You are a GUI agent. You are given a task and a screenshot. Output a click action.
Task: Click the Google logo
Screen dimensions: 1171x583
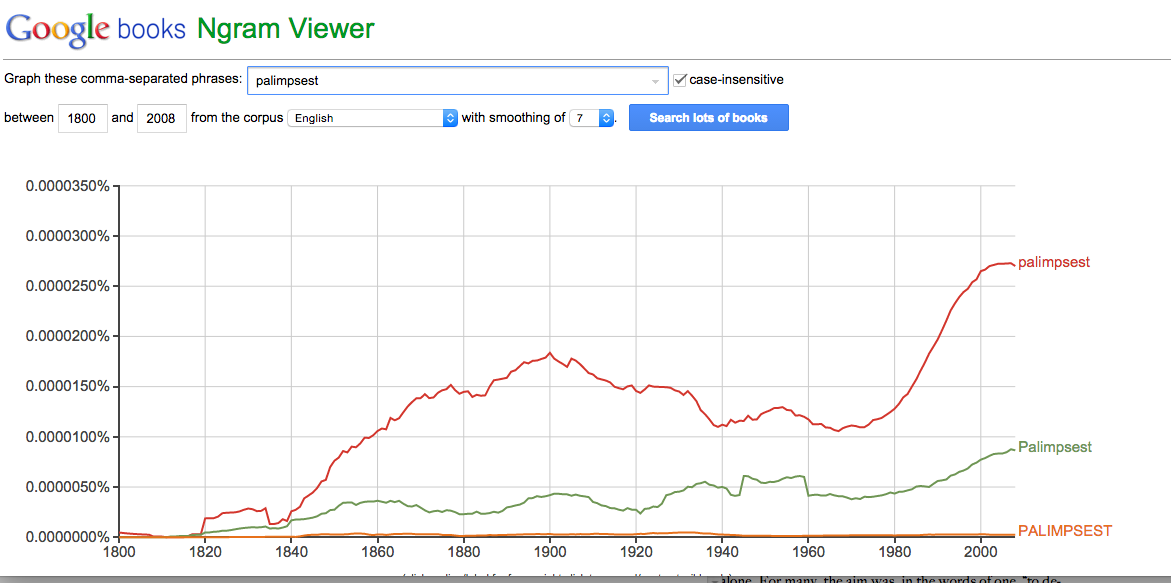coord(57,28)
